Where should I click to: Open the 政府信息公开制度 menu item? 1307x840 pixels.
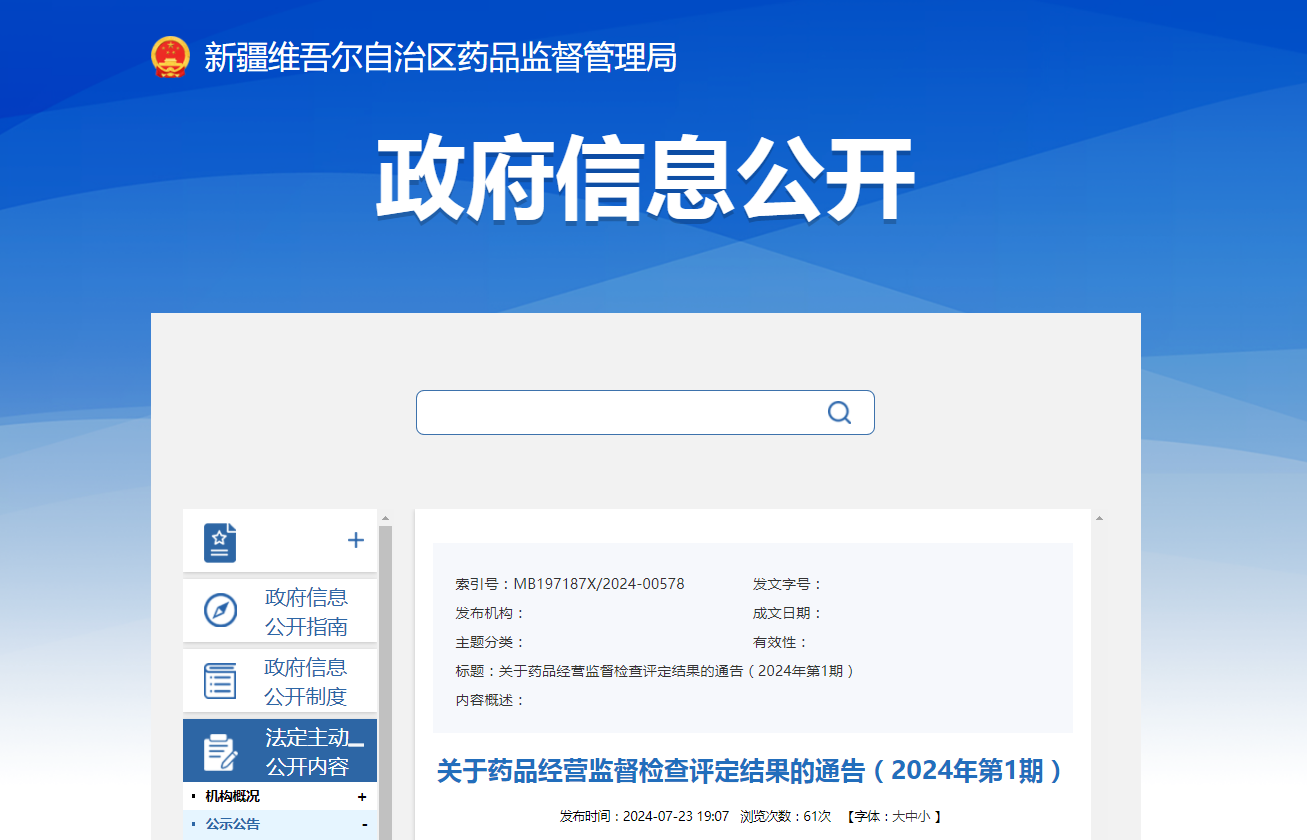[x=305, y=681]
